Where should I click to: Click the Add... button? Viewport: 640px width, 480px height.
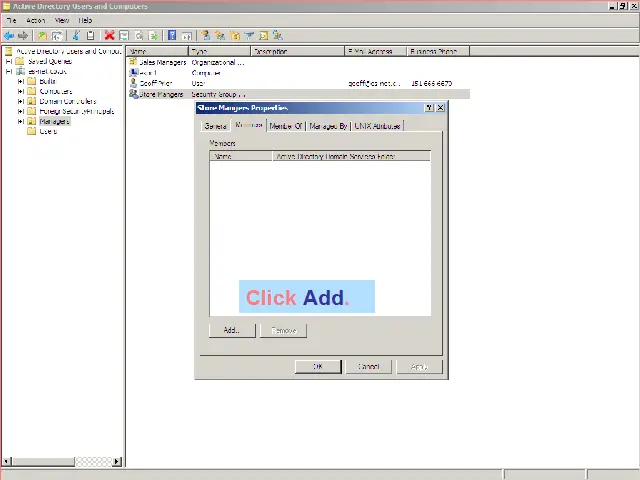(231, 330)
